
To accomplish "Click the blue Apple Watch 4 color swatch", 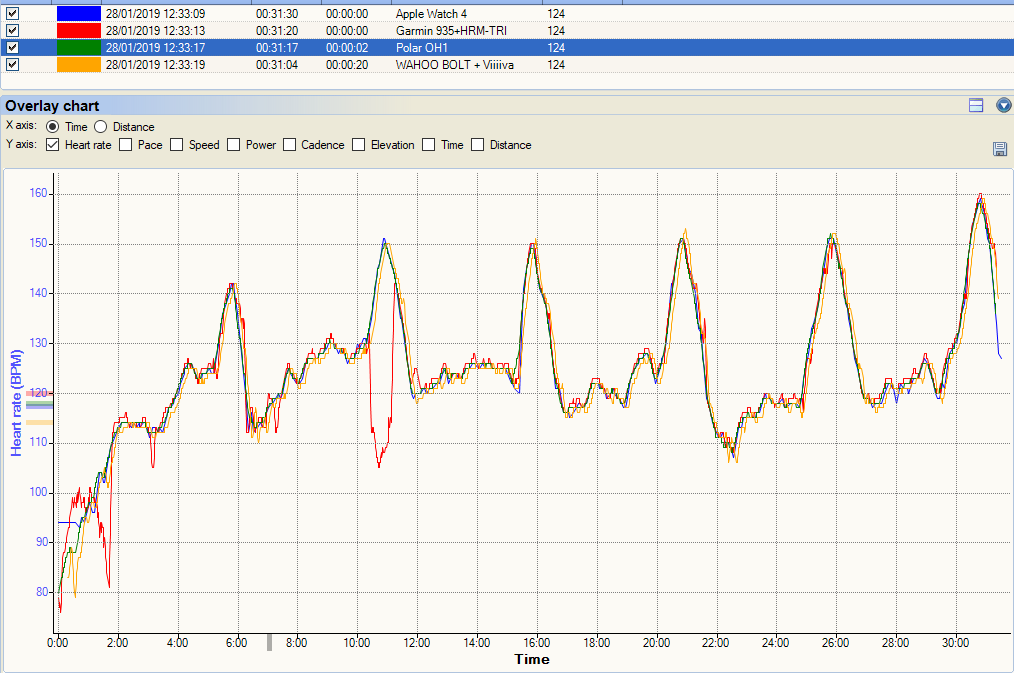I will (x=78, y=14).
